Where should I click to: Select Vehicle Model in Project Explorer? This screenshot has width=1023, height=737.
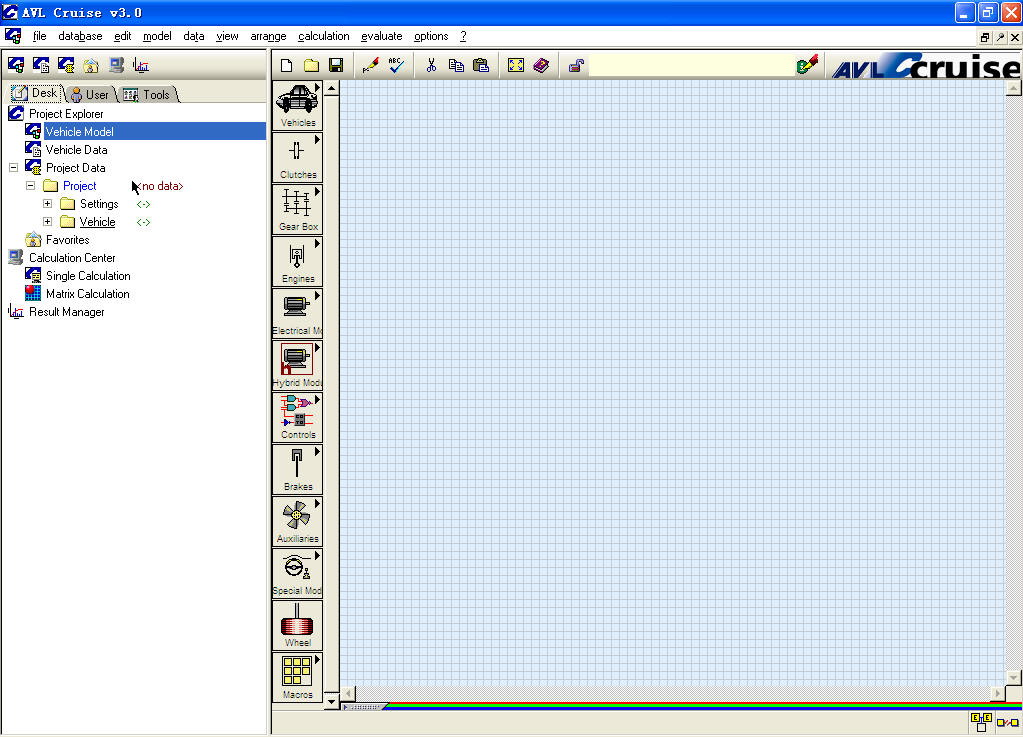(79, 132)
